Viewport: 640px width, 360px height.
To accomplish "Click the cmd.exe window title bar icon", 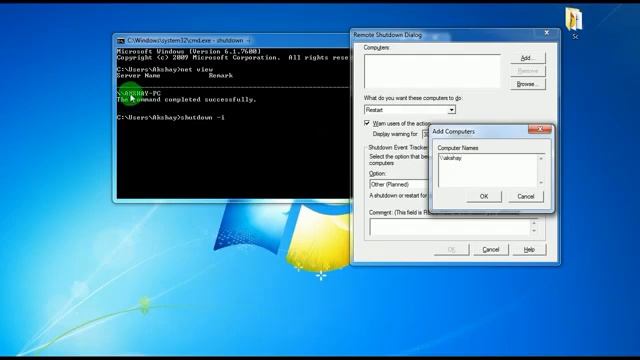I will [x=120, y=41].
